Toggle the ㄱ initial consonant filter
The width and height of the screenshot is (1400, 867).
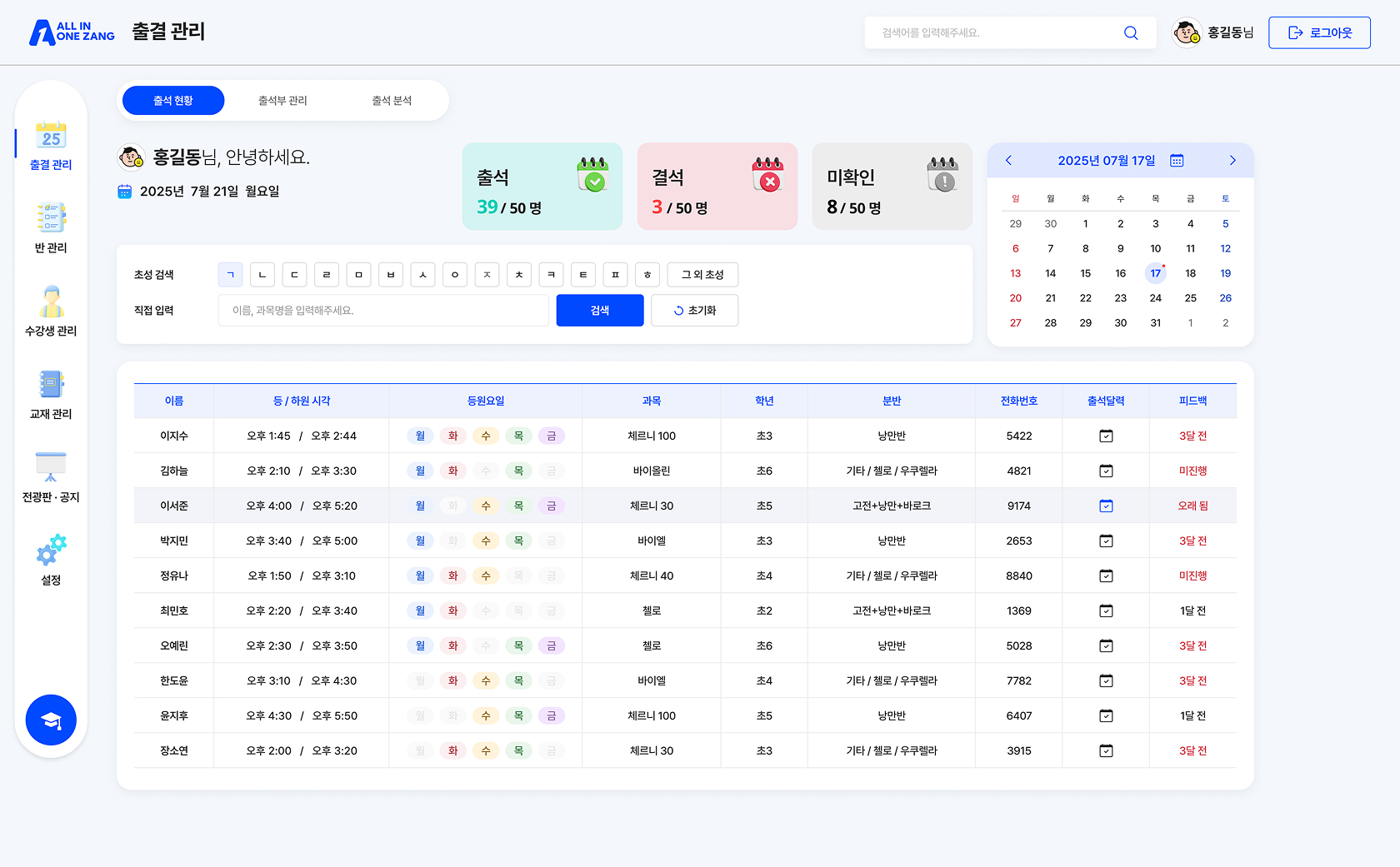(231, 275)
